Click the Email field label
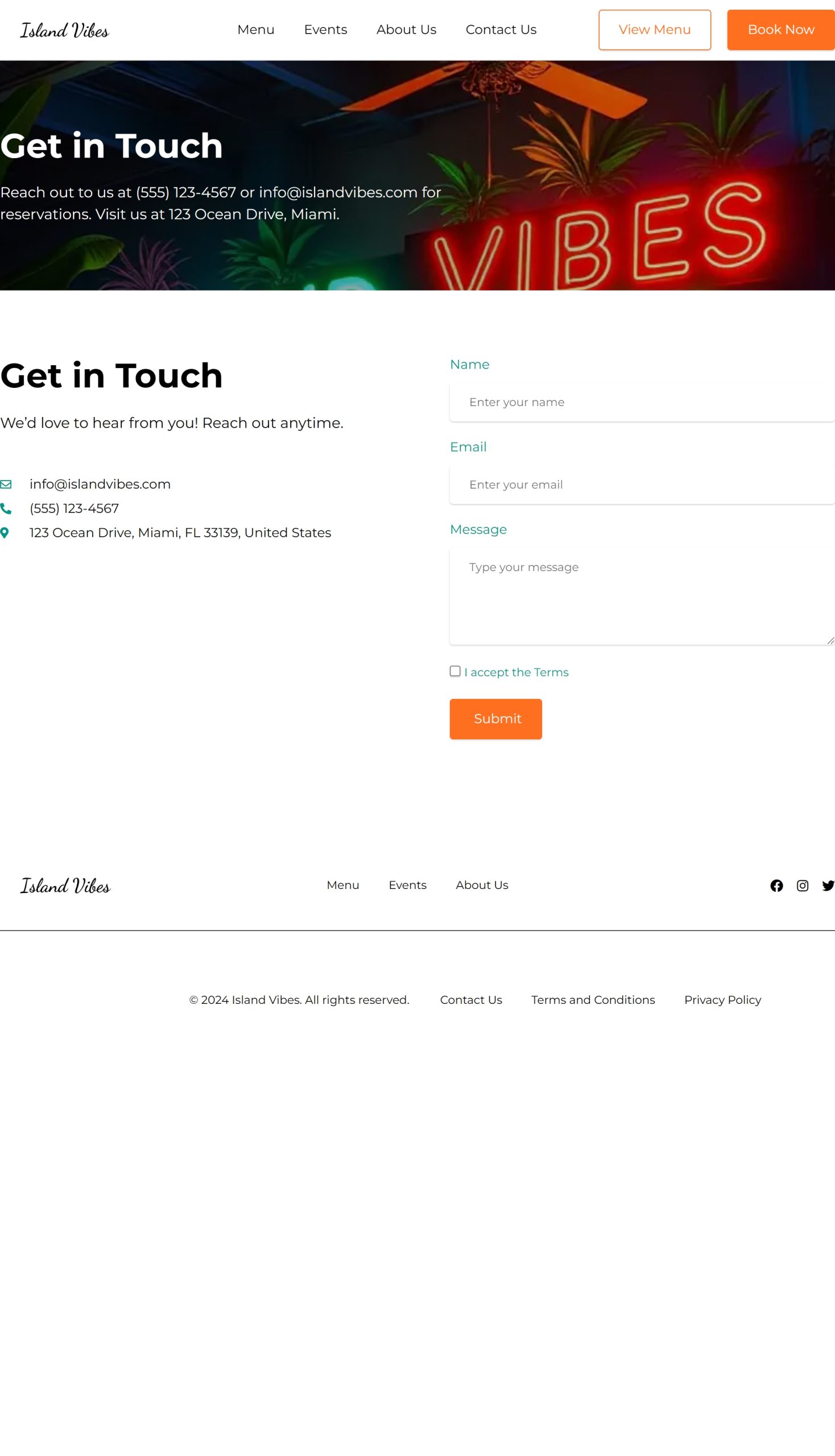 468,446
